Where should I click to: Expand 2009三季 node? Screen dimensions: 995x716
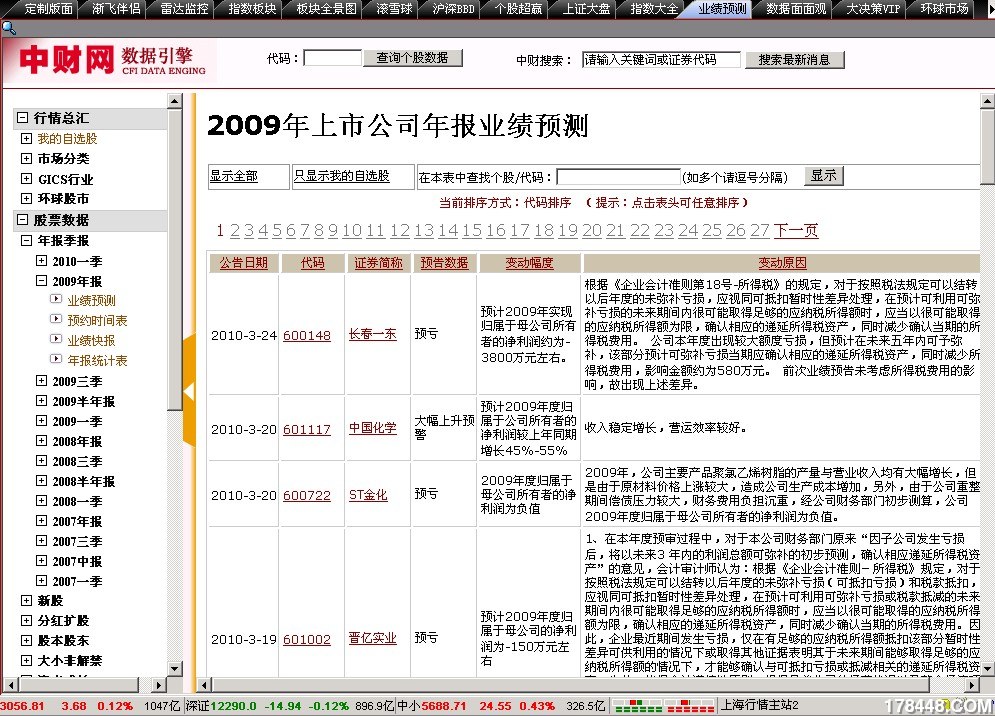click(41, 381)
